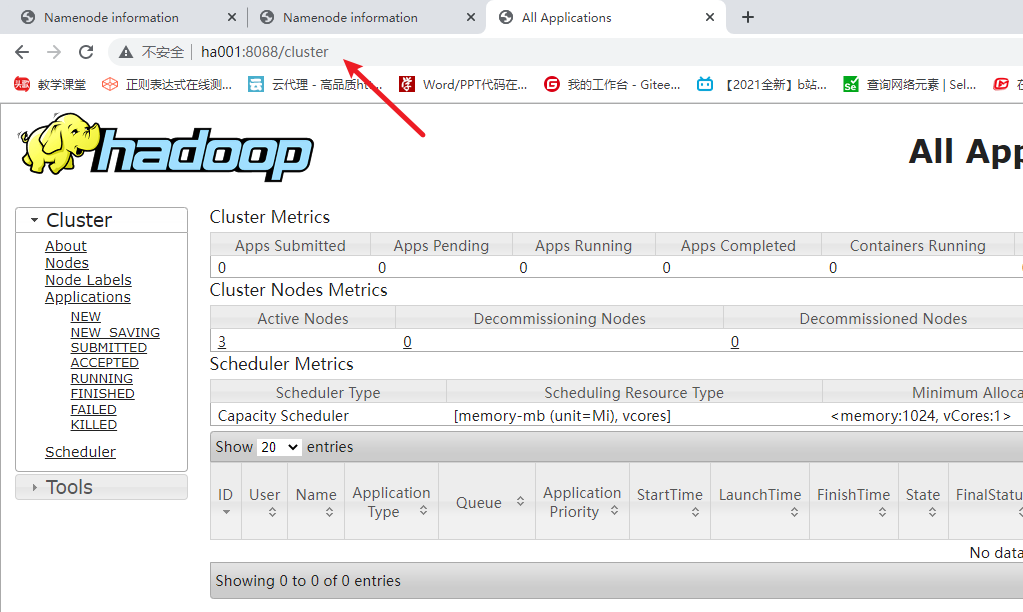Image resolution: width=1023 pixels, height=612 pixels.
Task: Sort table by User column
Action: tap(265, 501)
